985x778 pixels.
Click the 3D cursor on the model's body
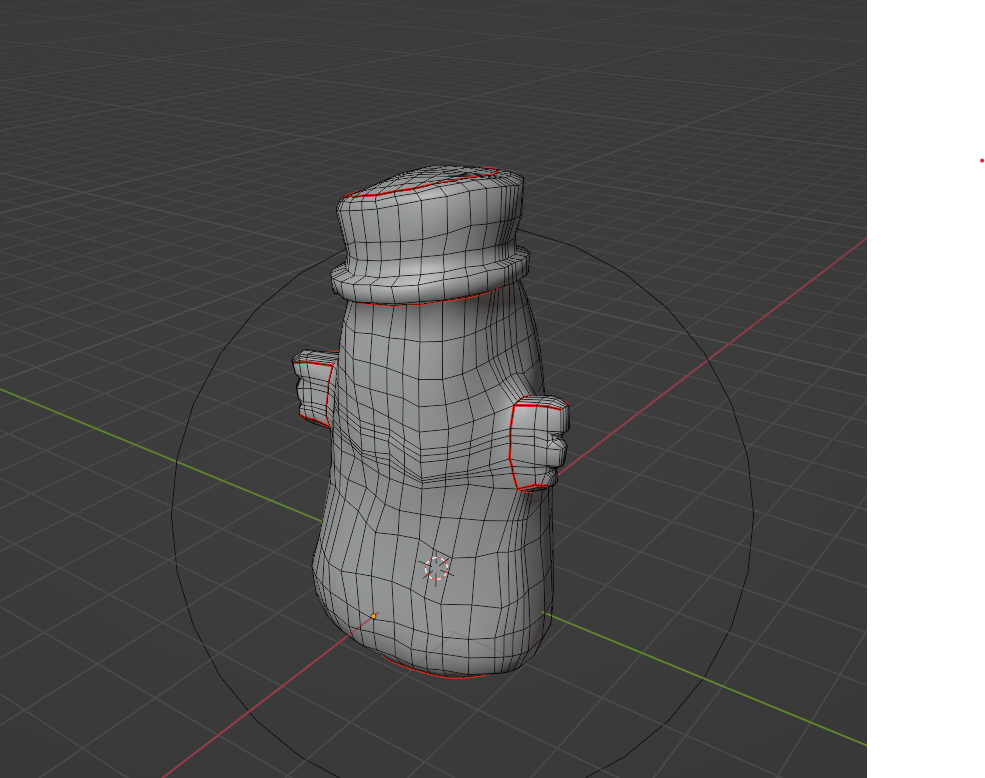(436, 569)
